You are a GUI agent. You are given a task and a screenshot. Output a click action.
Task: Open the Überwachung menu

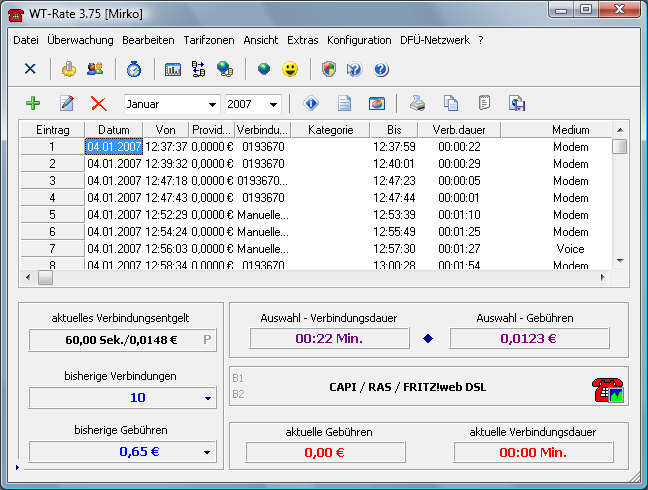(x=80, y=40)
